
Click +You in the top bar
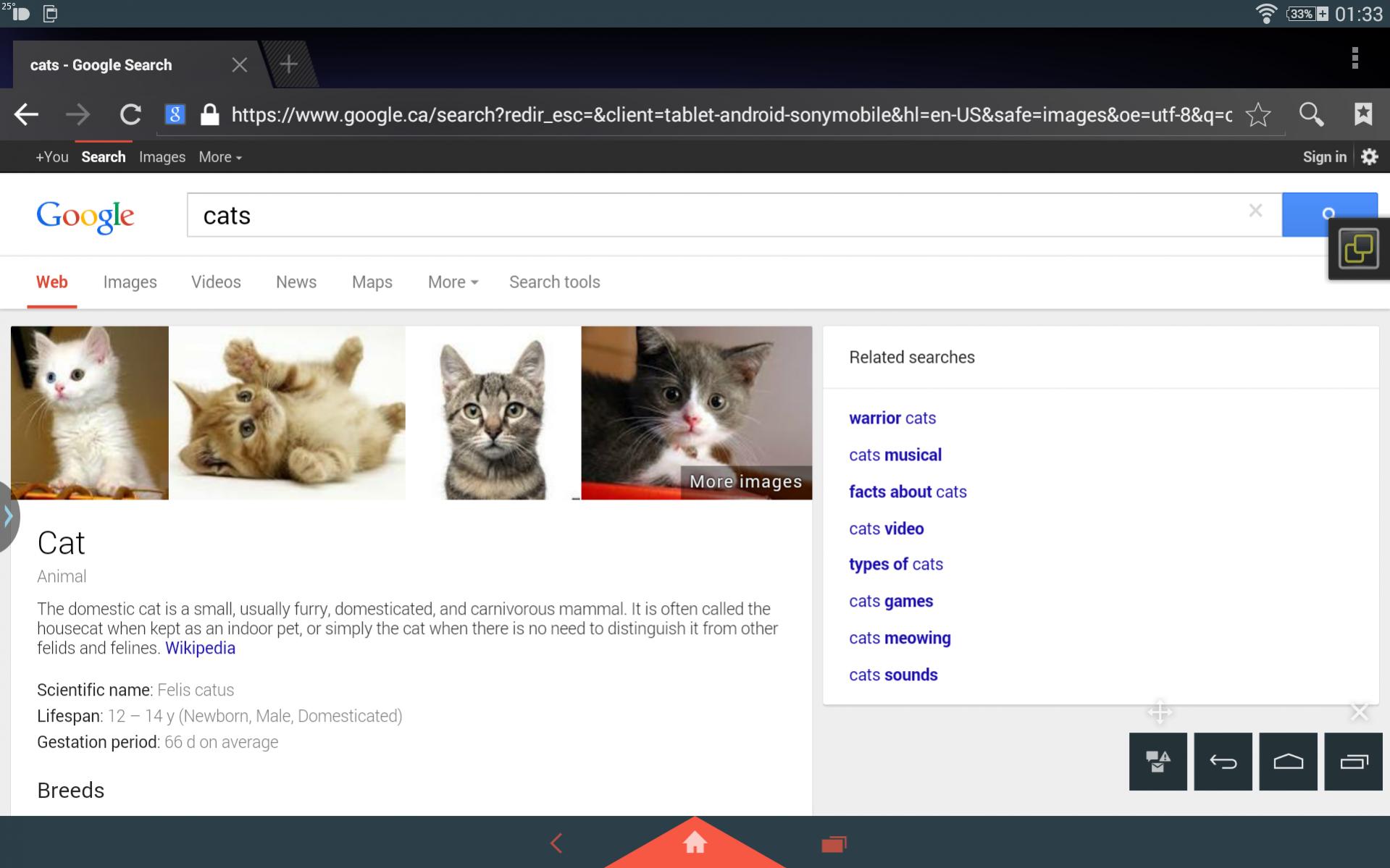[52, 157]
